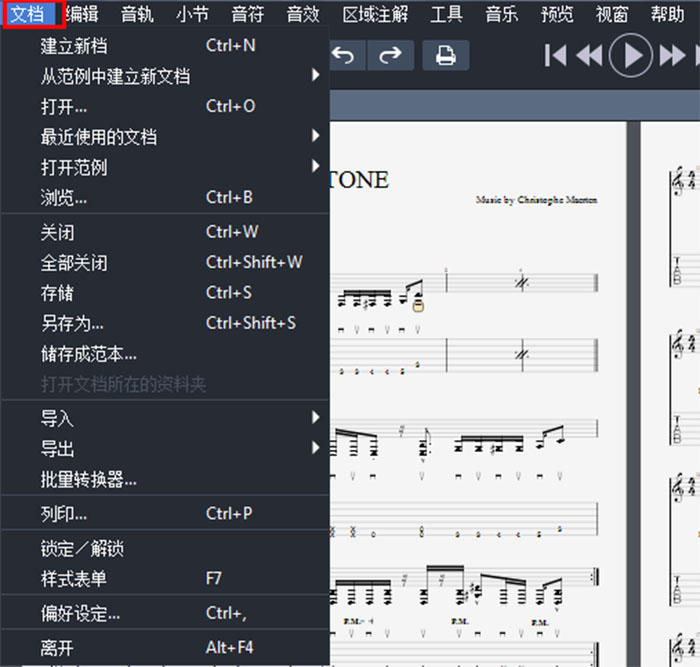Select 打开... menu entry
Image resolution: width=700 pixels, height=667 pixels.
(165, 107)
